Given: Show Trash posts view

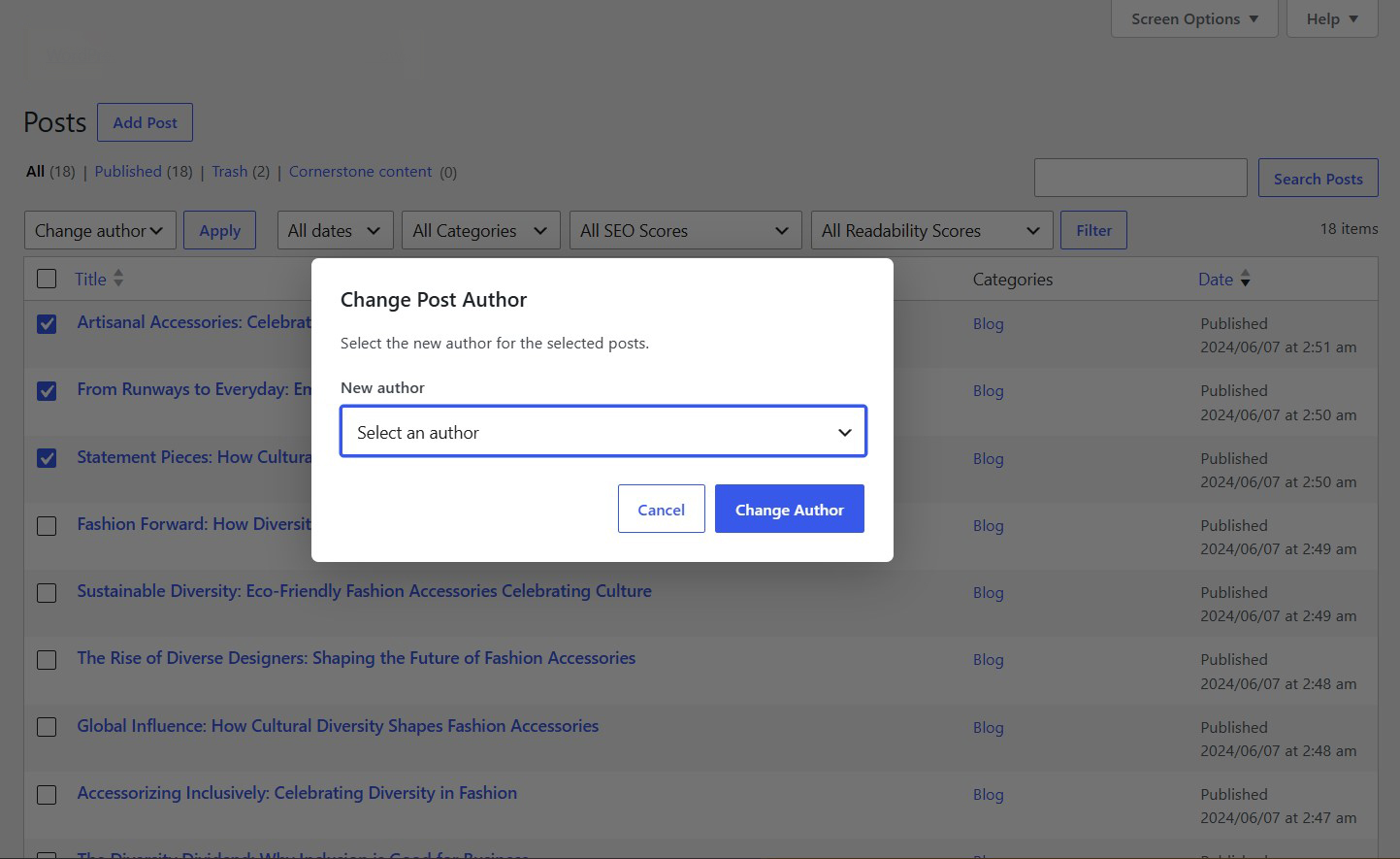Looking at the screenshot, I should tap(230, 172).
